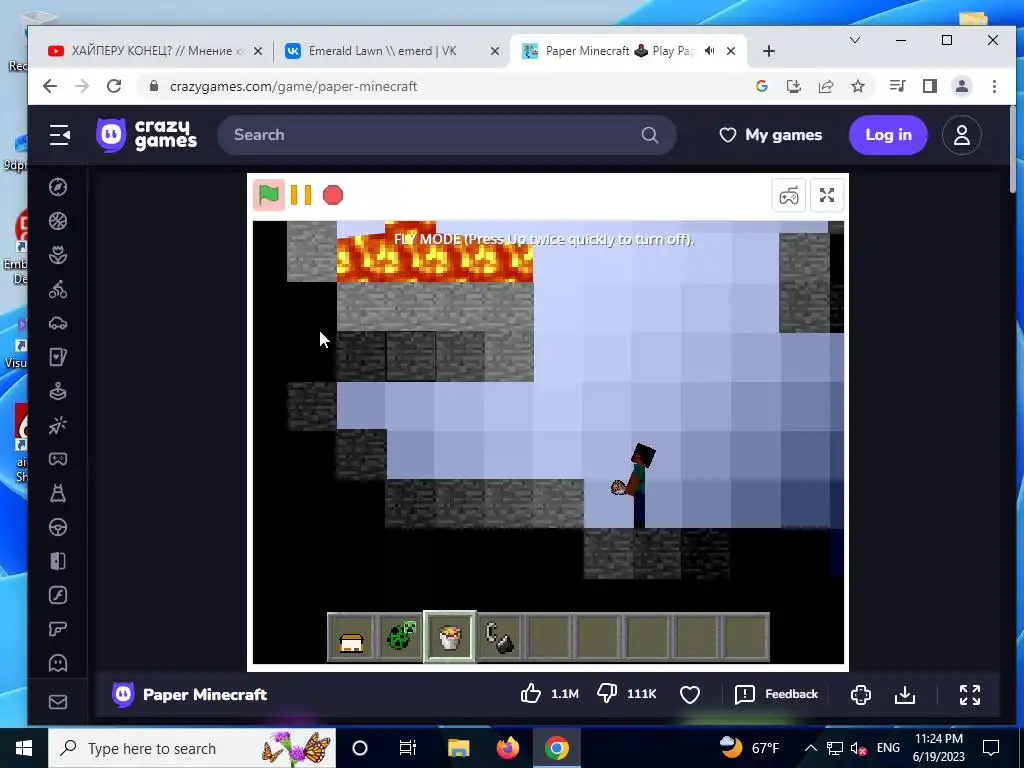
Task: Click the Google icon in address bar
Action: click(x=761, y=86)
